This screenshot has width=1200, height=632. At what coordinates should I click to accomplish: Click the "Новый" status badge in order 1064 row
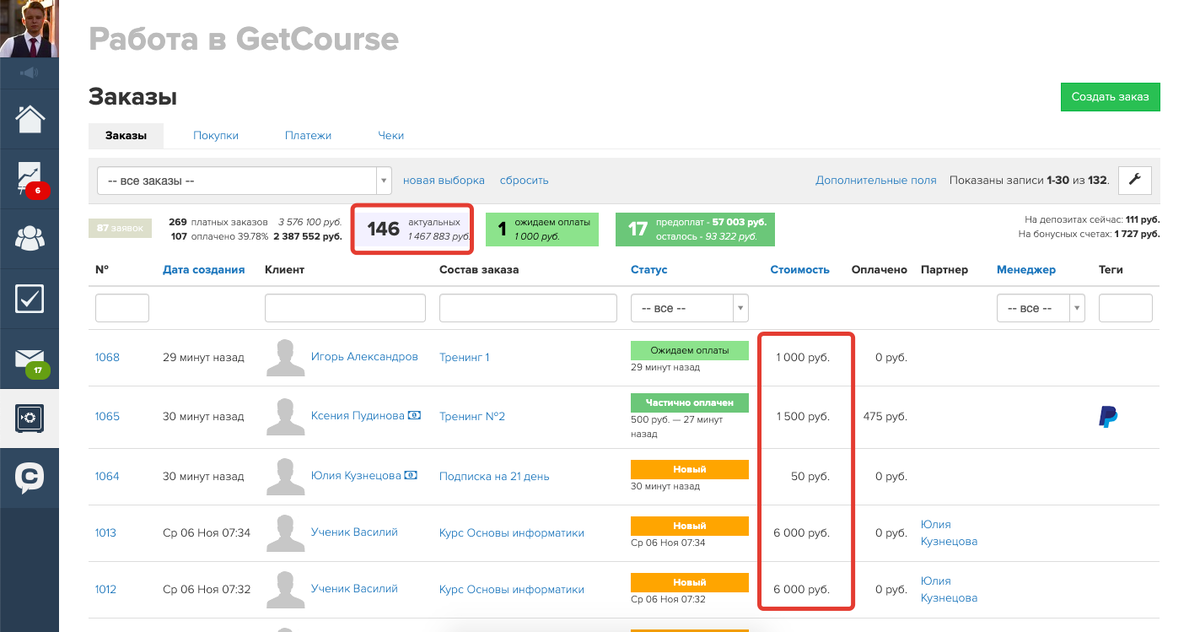[690, 469]
